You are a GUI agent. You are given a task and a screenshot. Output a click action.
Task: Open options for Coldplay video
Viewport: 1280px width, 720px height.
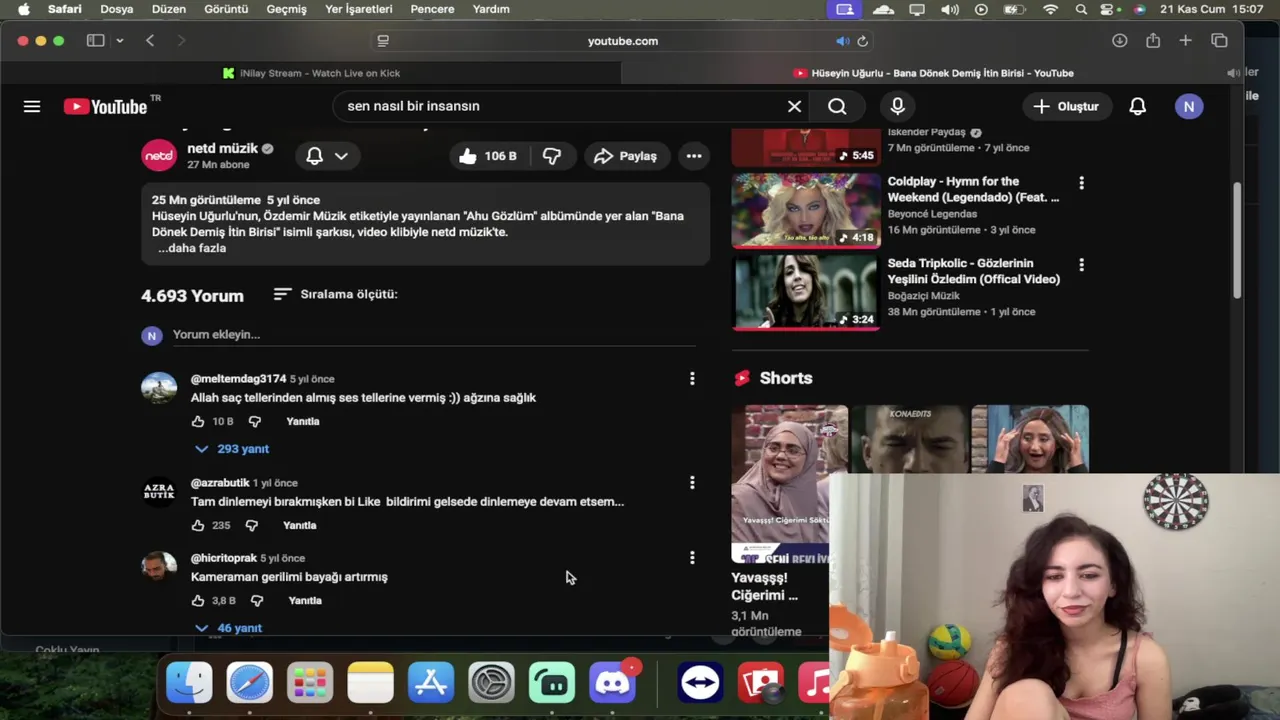(1081, 183)
